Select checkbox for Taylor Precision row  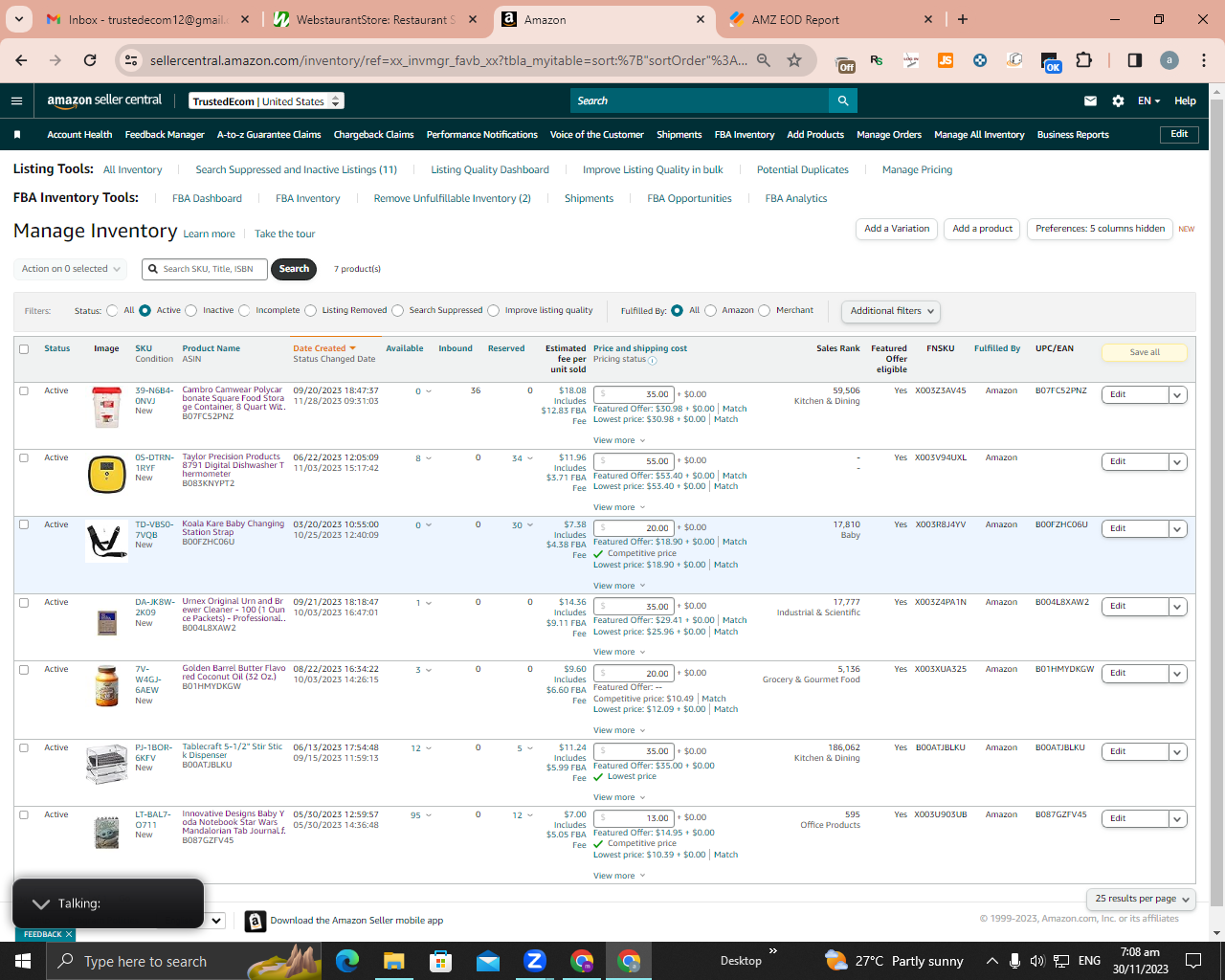pyautogui.click(x=24, y=457)
